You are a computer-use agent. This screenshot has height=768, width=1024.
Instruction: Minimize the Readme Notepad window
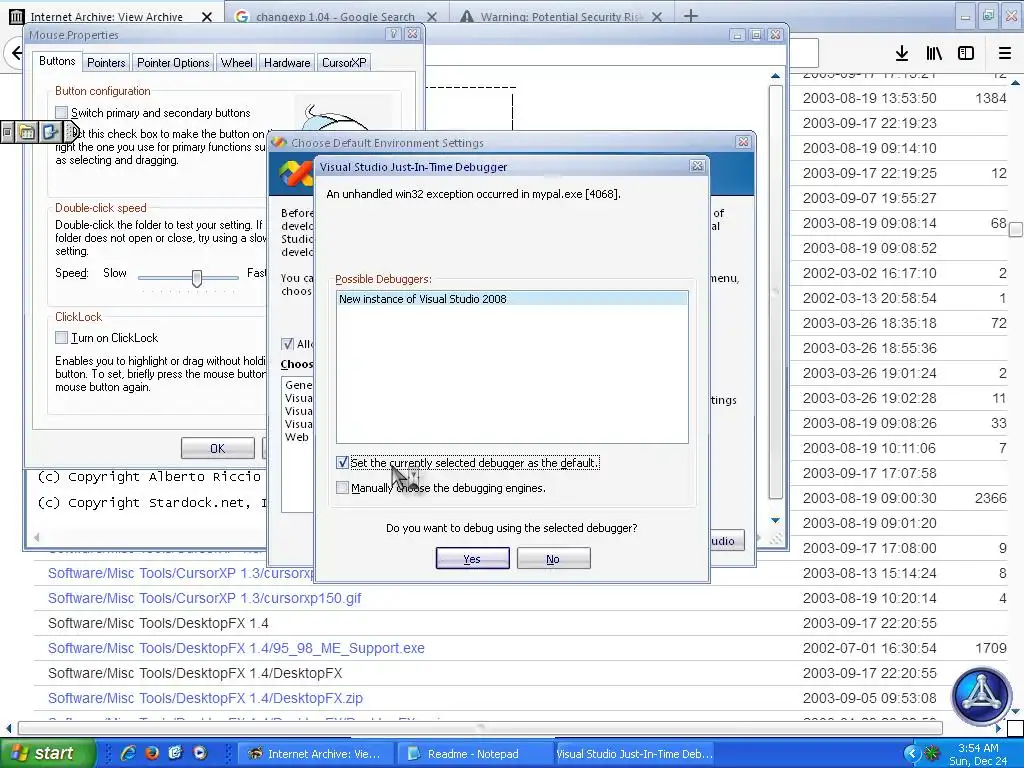click(737, 35)
